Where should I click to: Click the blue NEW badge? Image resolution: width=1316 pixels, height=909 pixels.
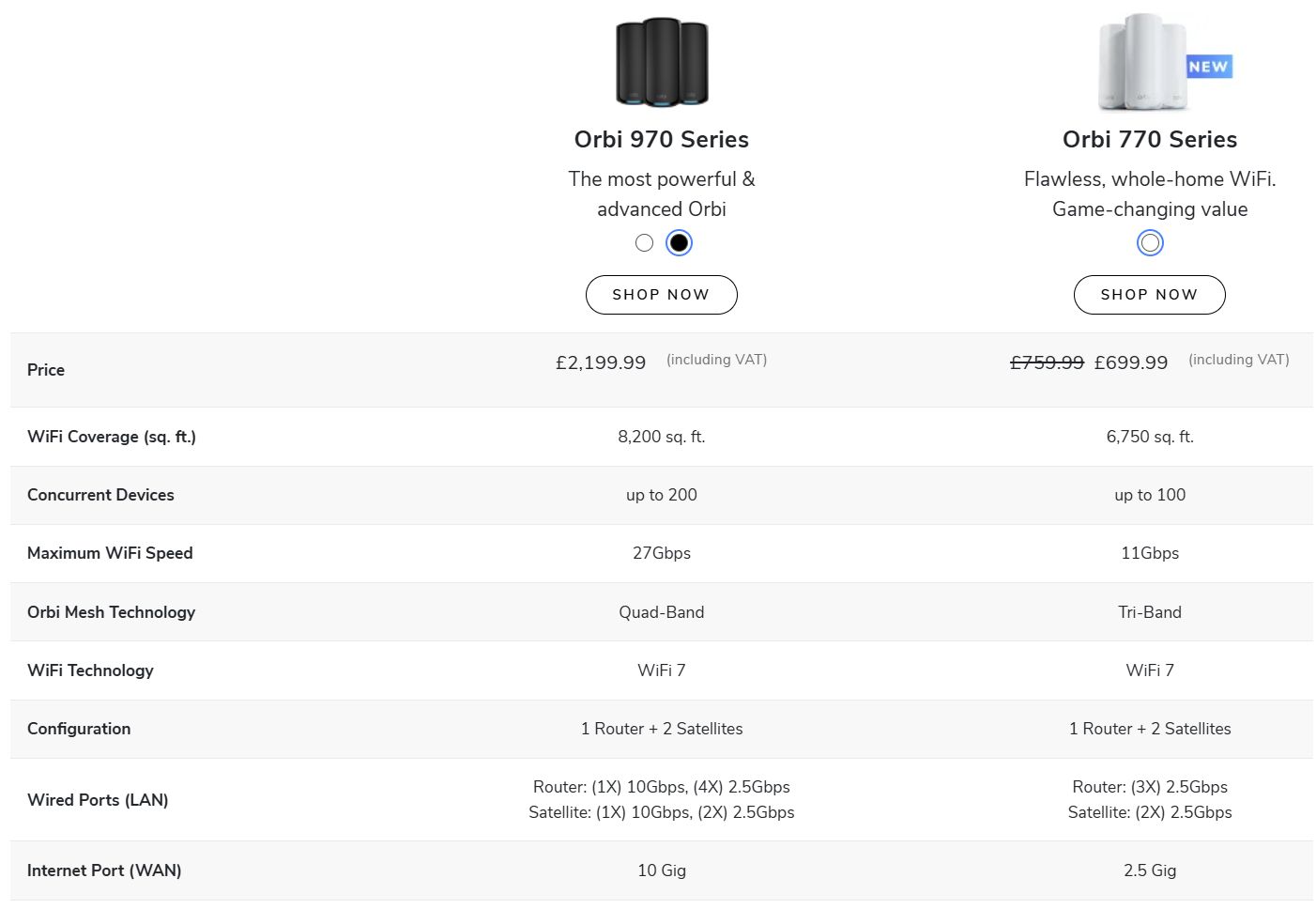point(1208,67)
